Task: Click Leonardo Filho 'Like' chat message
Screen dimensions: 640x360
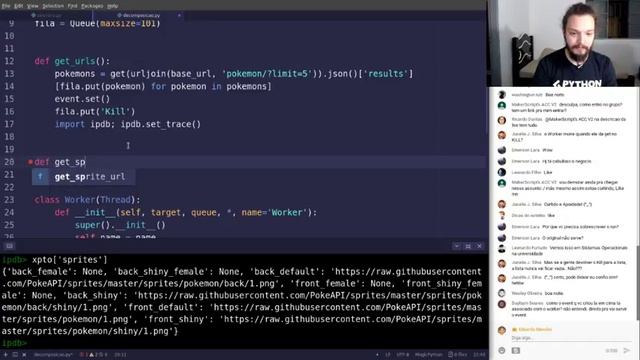Action: (x=548, y=172)
